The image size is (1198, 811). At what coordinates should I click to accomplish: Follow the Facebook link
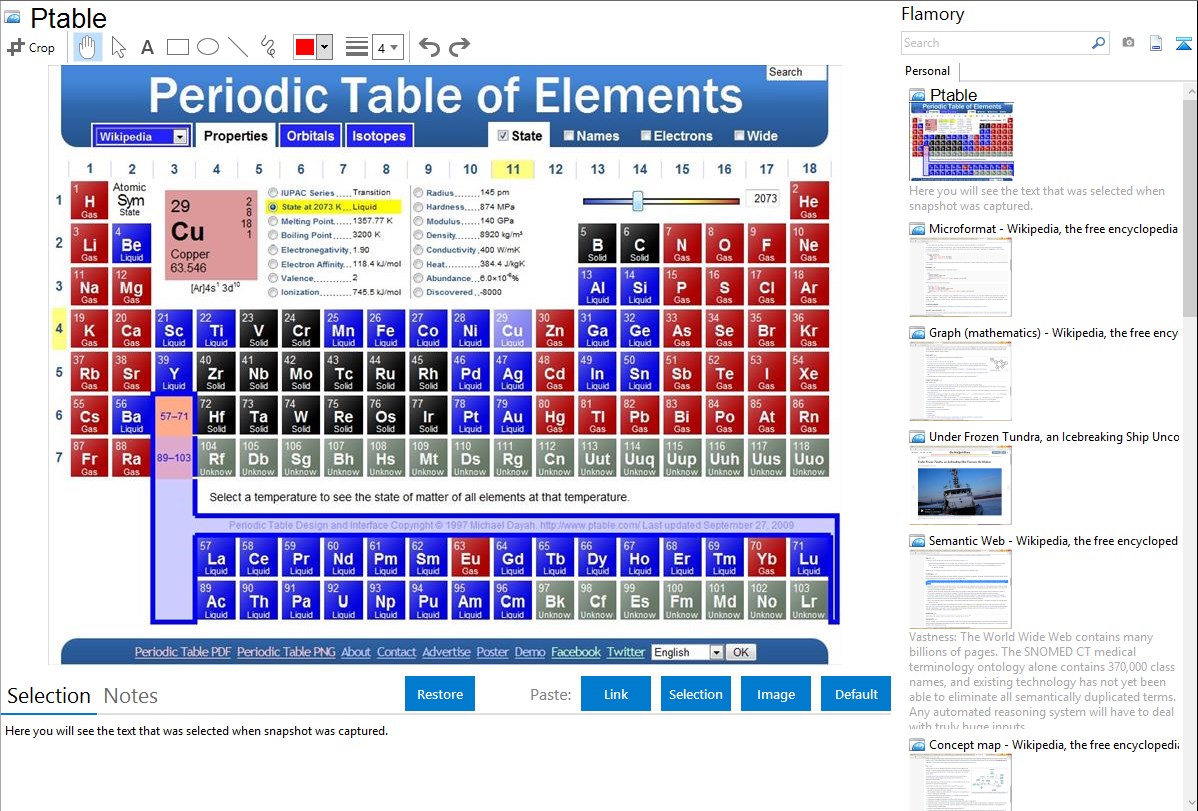[x=576, y=652]
